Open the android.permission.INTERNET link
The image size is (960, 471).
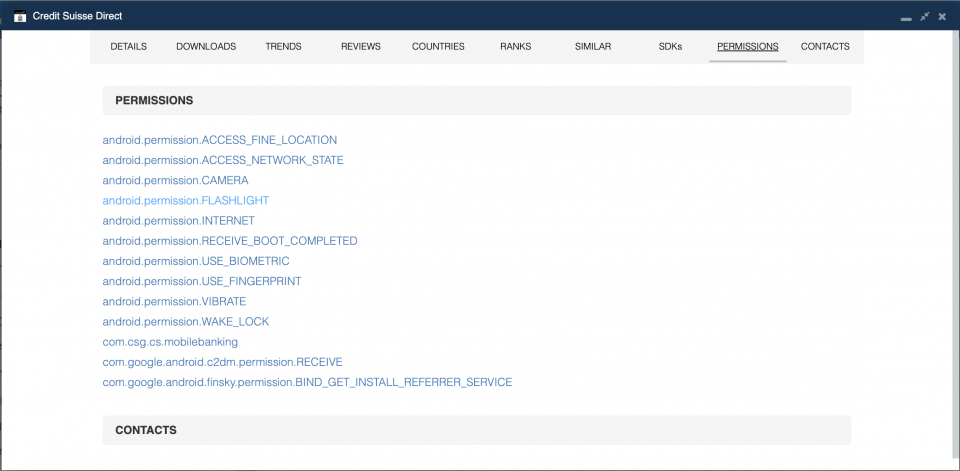(x=178, y=221)
